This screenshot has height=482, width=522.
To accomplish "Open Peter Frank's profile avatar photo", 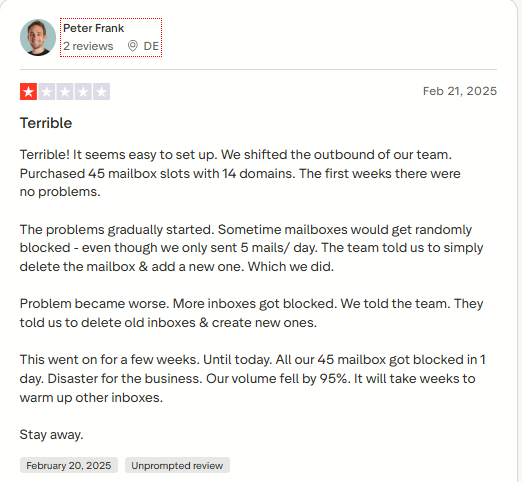I will tap(38, 37).
